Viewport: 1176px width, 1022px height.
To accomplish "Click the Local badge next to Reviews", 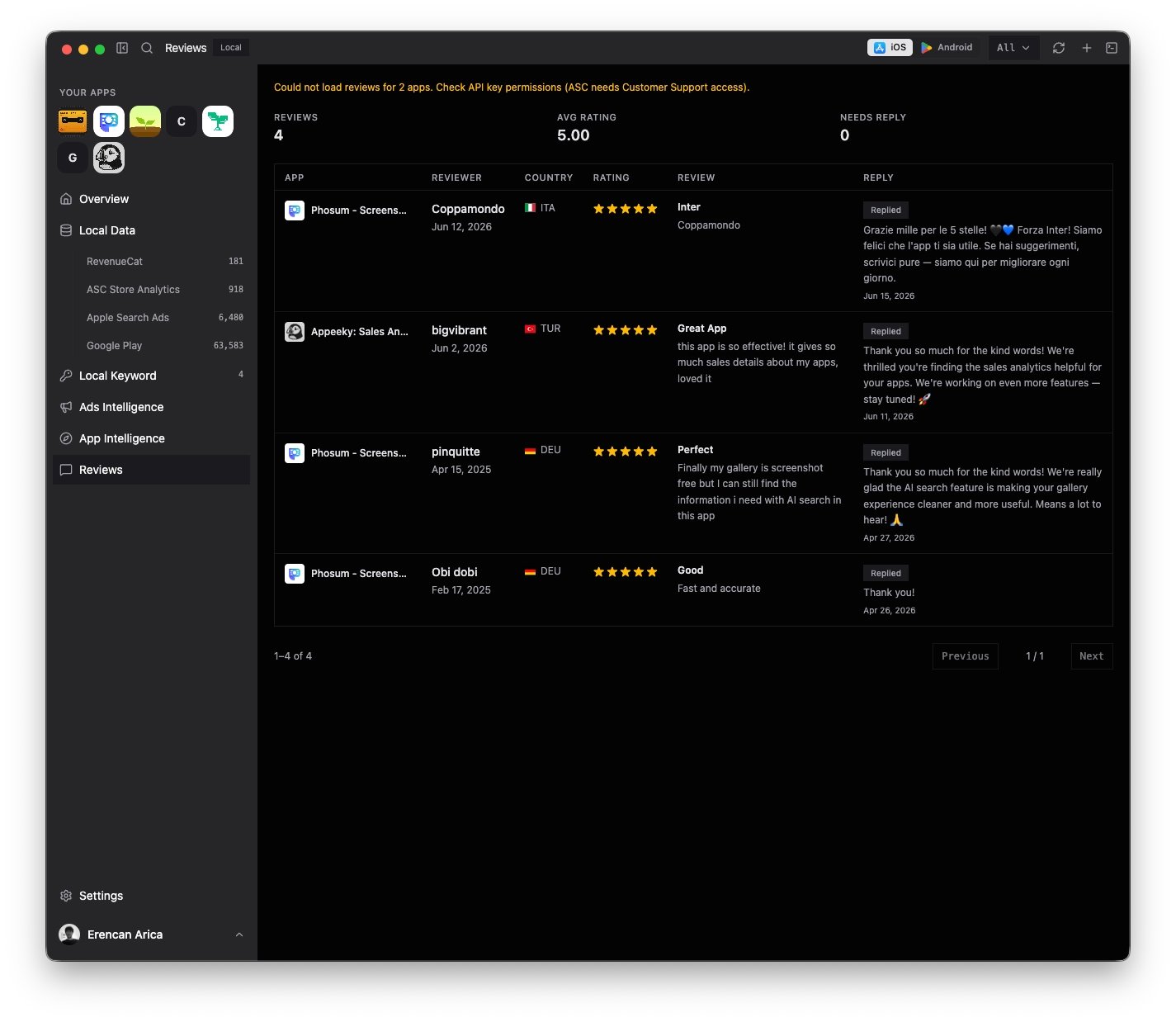I will [231, 48].
